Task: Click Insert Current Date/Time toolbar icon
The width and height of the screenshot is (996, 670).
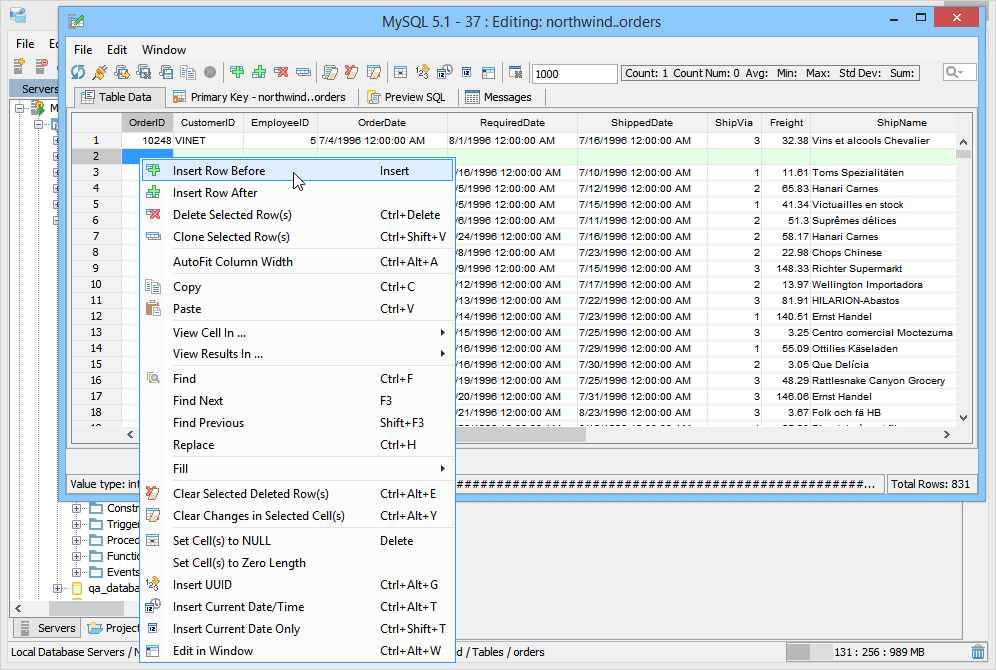Action: point(445,72)
